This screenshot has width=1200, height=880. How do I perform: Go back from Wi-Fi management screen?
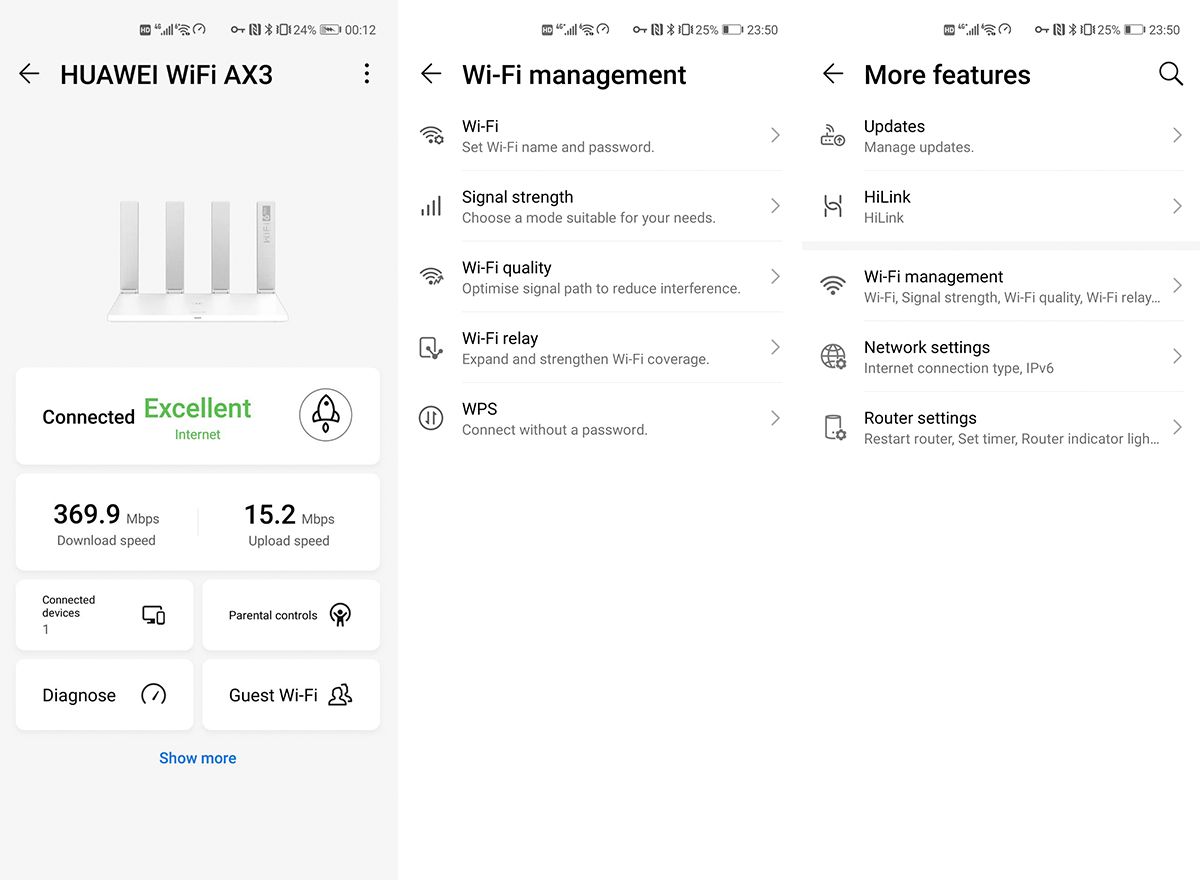pos(431,74)
